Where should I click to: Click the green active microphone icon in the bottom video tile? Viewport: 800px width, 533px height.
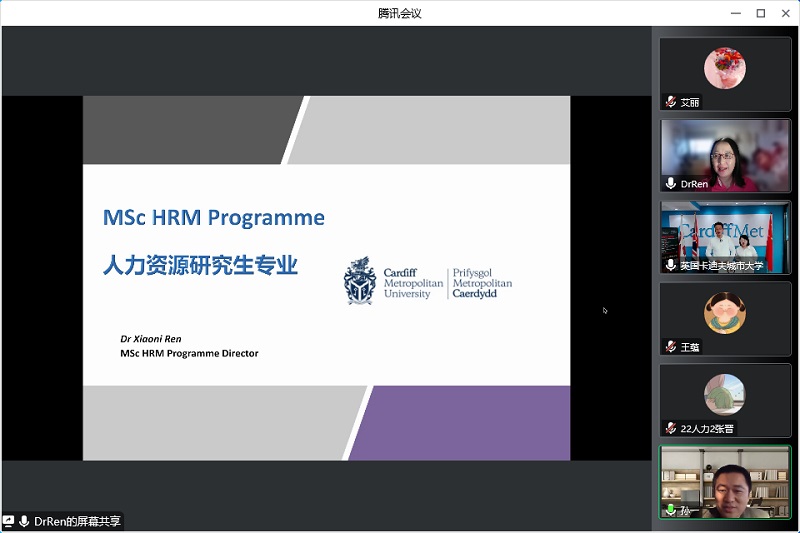tap(671, 510)
